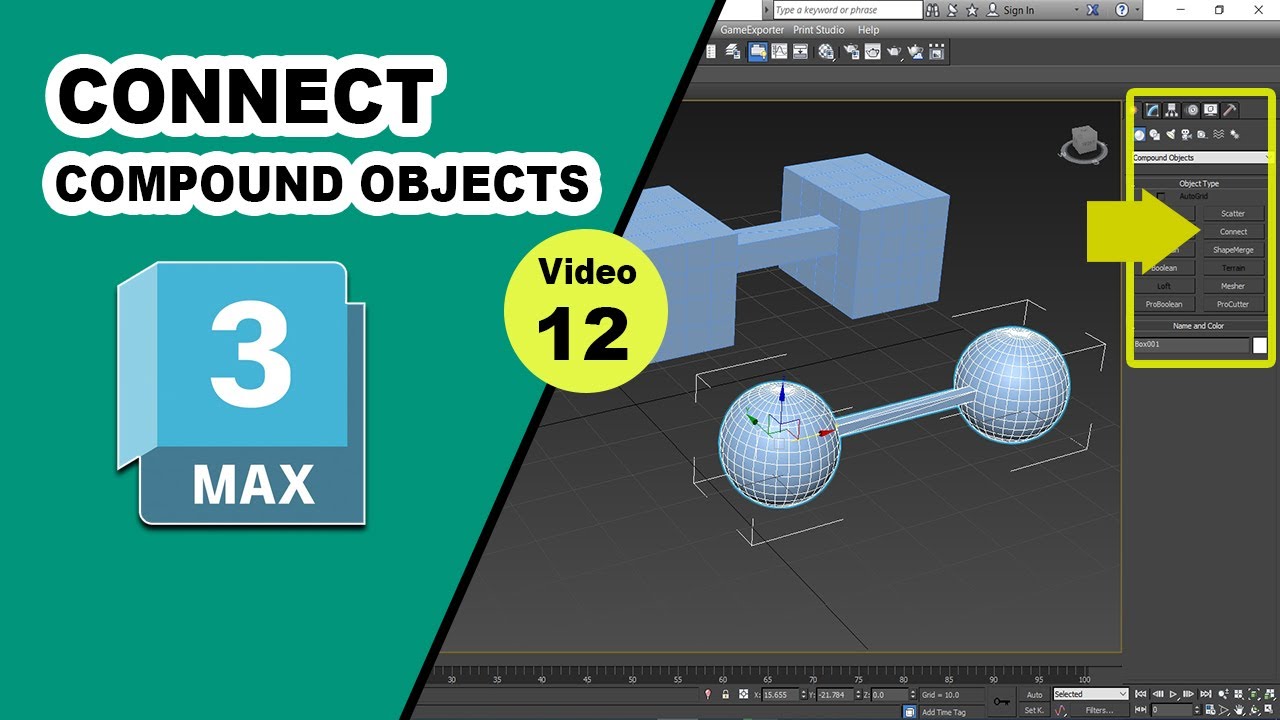Open the Print Studio menu
Image resolution: width=1280 pixels, height=720 pixels.
tap(819, 30)
